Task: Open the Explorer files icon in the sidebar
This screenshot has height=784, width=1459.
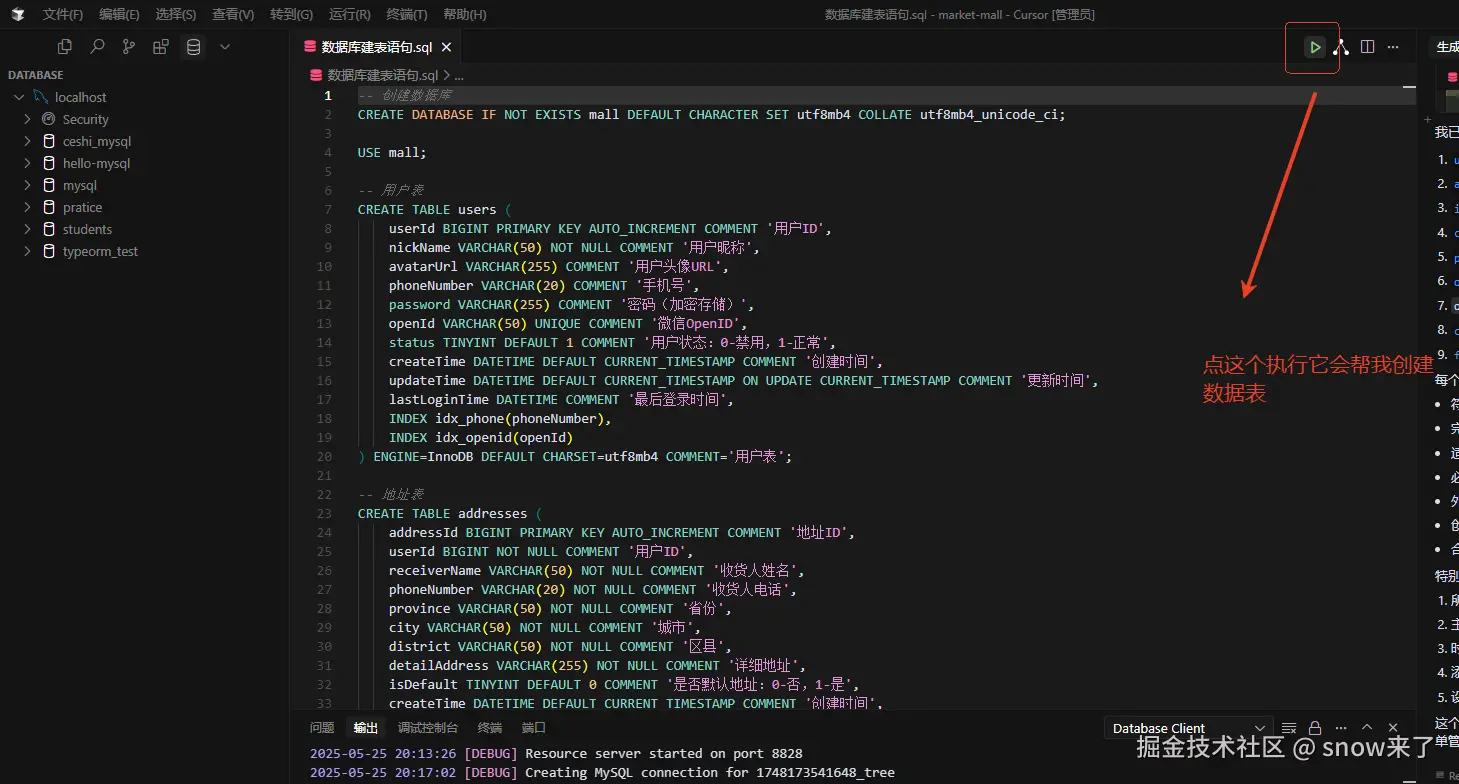Action: (65, 46)
